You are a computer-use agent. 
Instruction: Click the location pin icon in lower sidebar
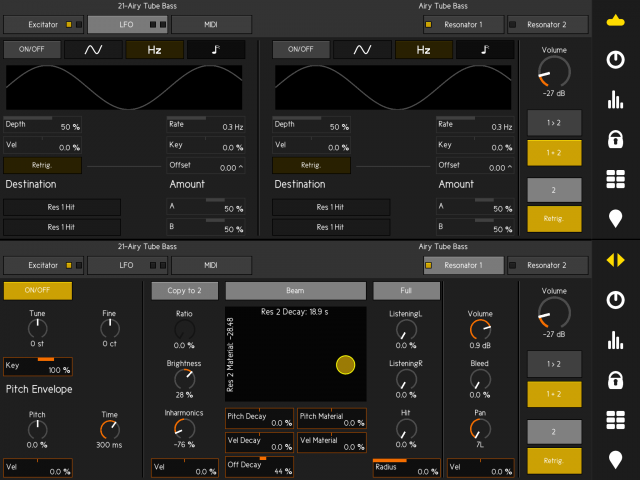pyautogui.click(x=617, y=458)
